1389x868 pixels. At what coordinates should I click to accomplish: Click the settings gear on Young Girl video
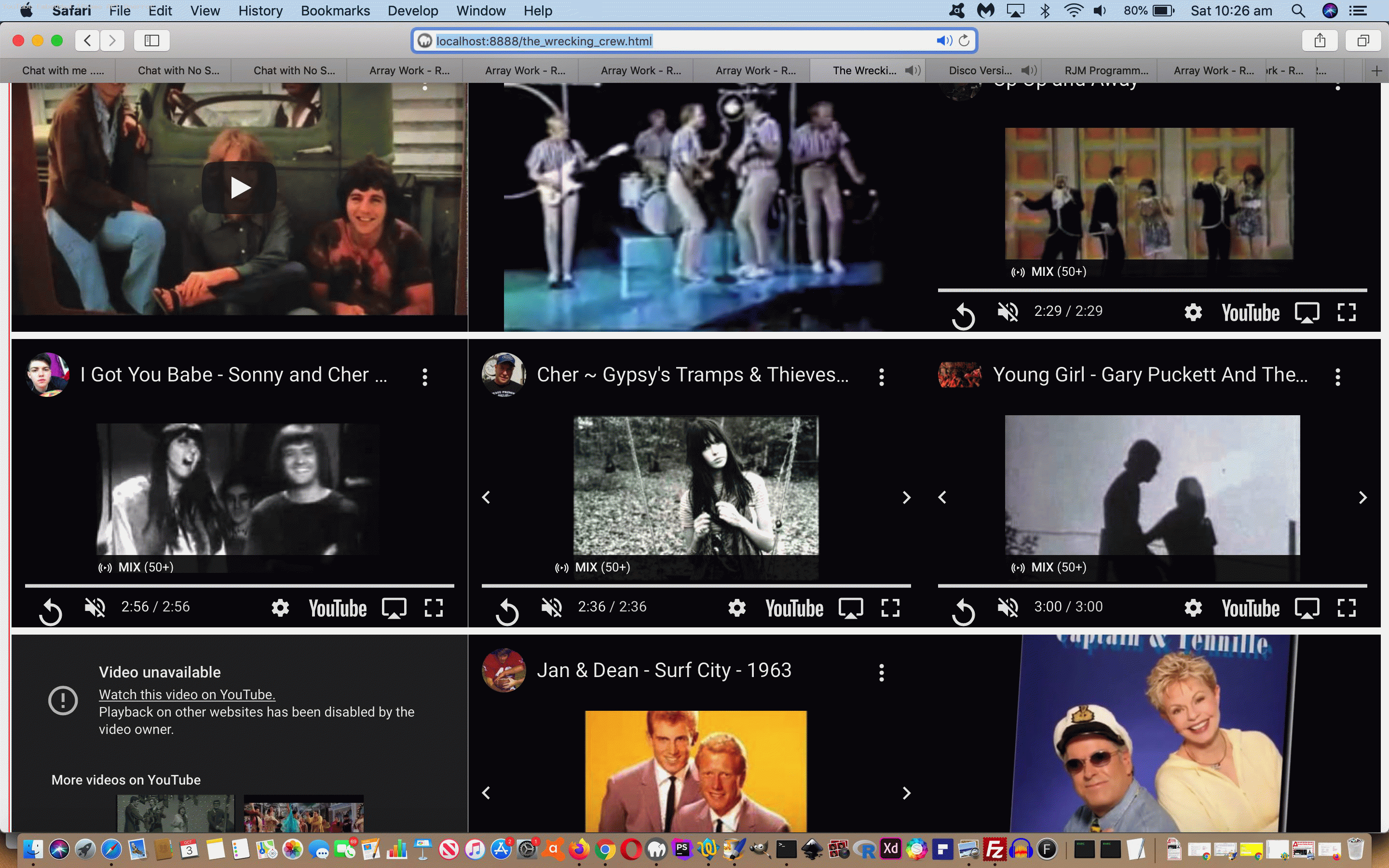pos(1193,607)
